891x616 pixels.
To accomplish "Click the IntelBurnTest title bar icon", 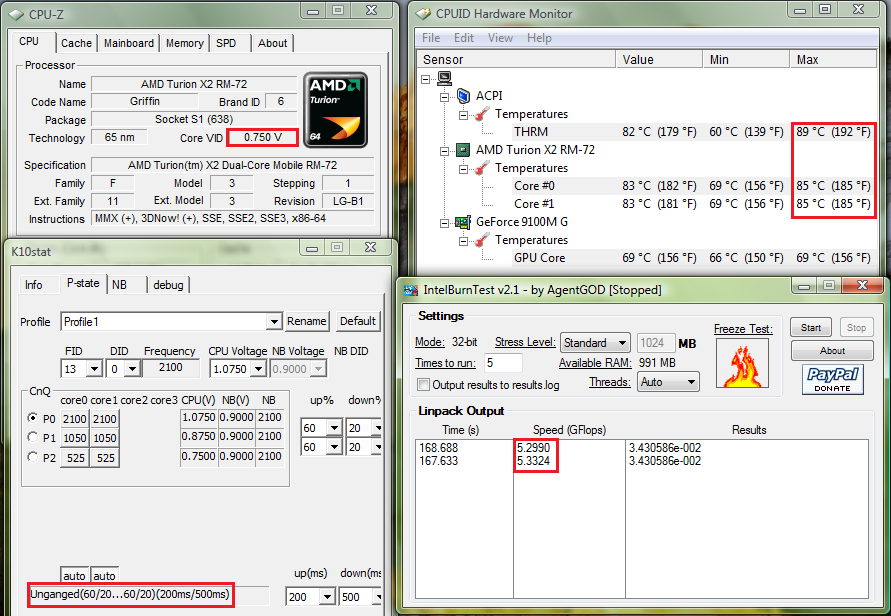I will (x=410, y=290).
